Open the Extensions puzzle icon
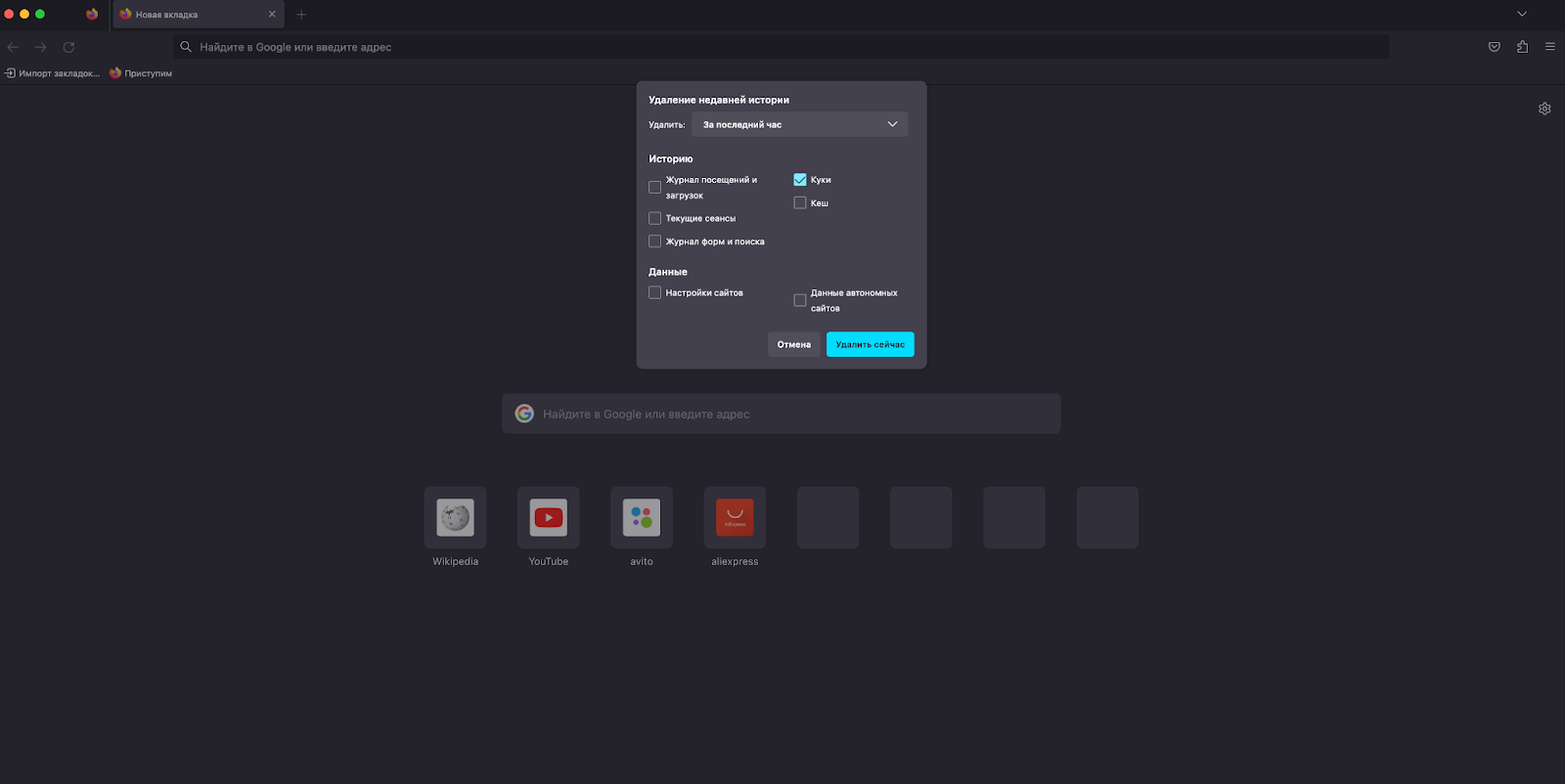Viewport: 1565px width, 784px height. tap(1522, 47)
